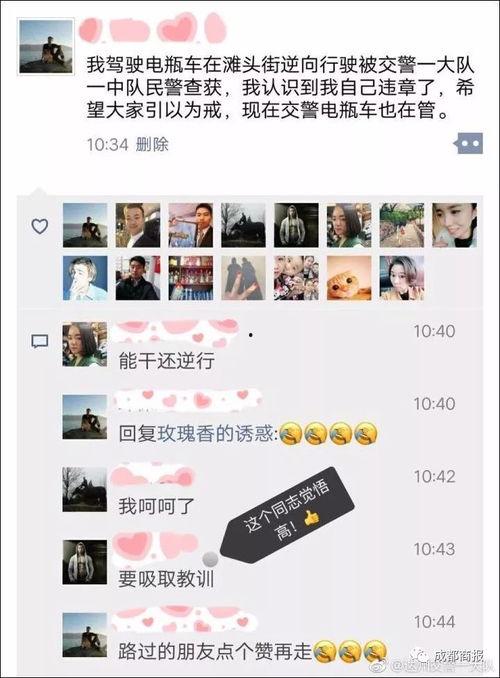500x678 pixels.
Task: Open avatar beside 能干还逆行 comment
Action: (x=84, y=344)
